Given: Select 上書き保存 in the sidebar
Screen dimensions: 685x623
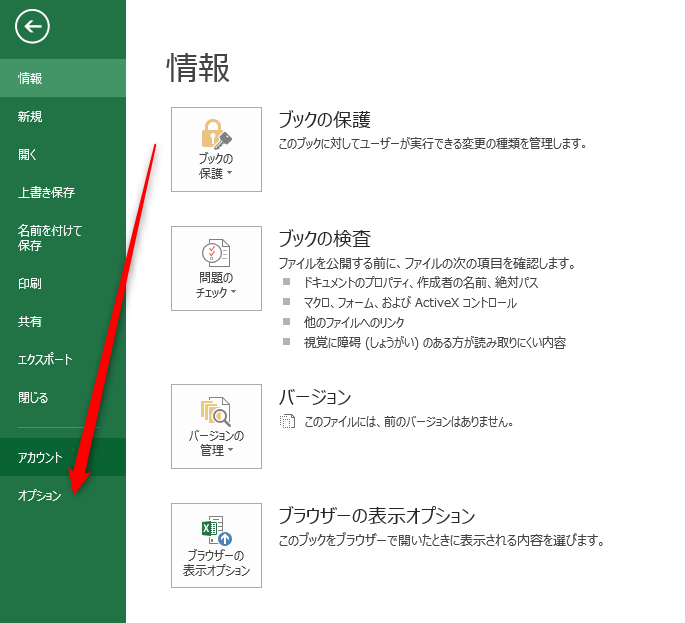Looking at the screenshot, I should coord(63,192).
